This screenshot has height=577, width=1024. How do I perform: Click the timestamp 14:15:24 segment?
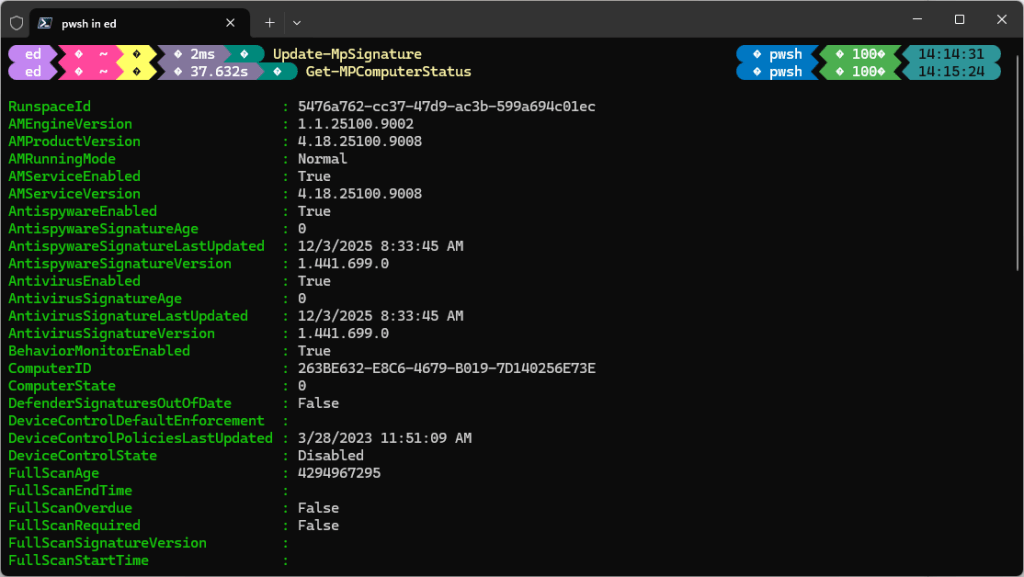[952, 72]
